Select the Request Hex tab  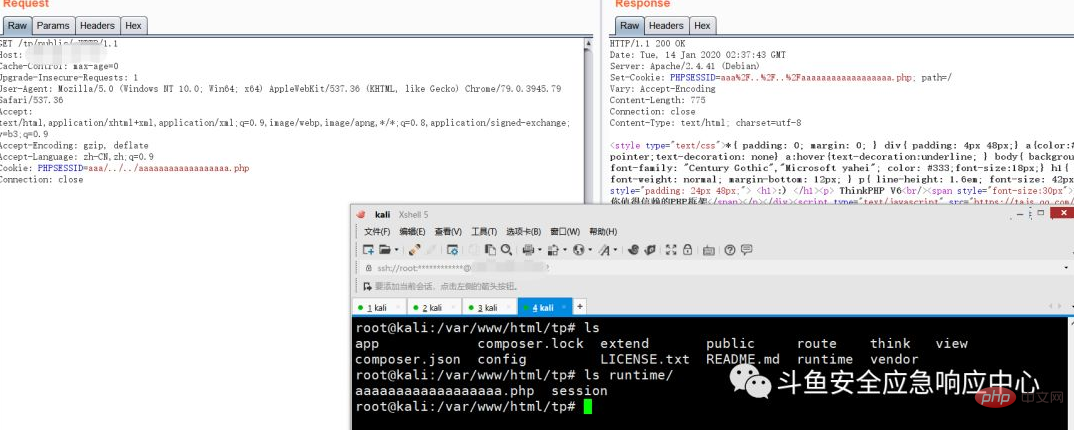click(133, 25)
